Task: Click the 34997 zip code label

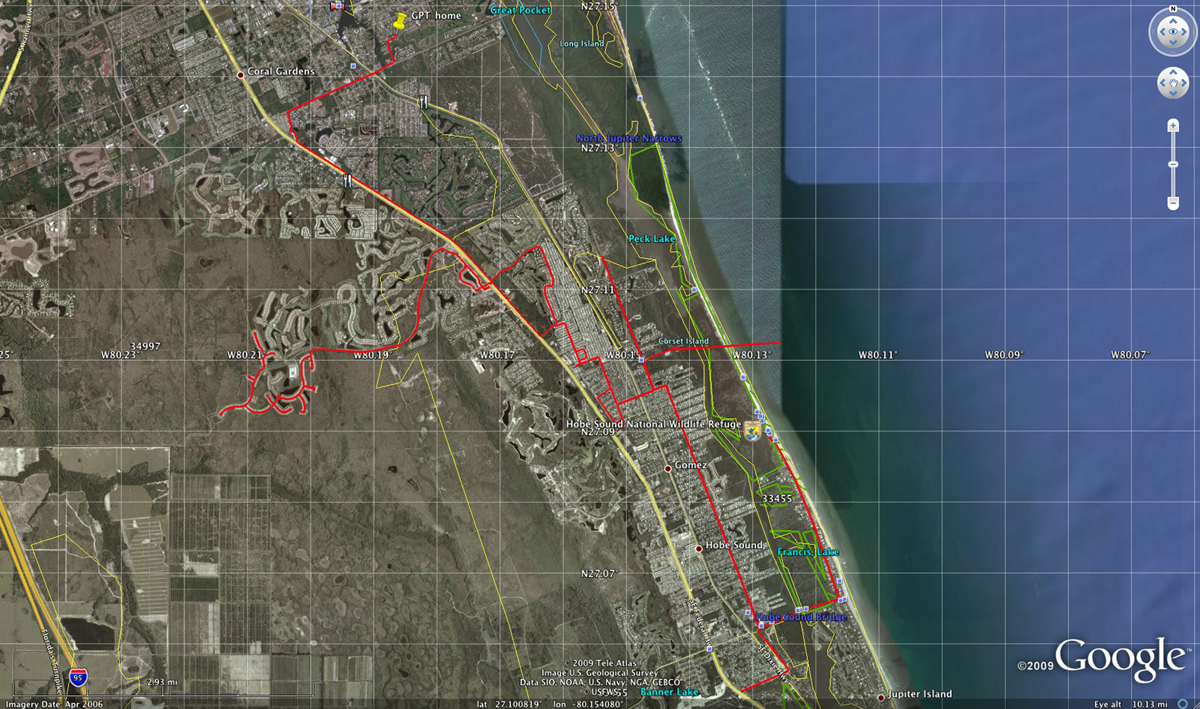Action: pos(145,346)
